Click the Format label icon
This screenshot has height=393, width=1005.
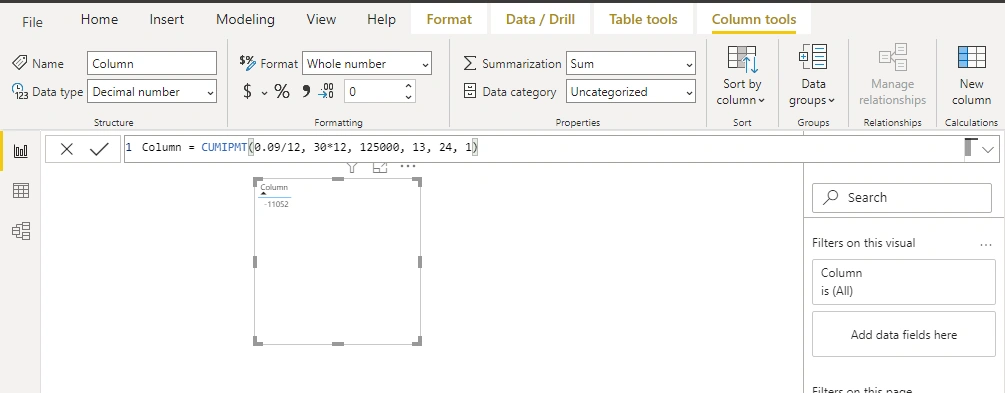[x=247, y=62]
